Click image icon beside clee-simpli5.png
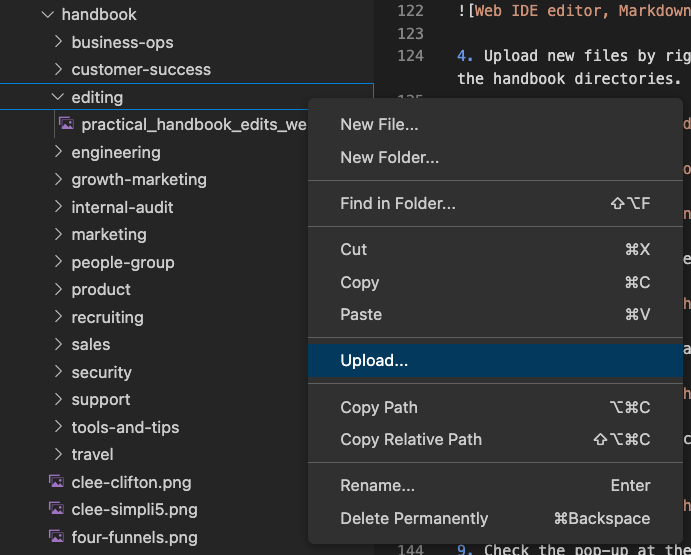 click(x=56, y=509)
